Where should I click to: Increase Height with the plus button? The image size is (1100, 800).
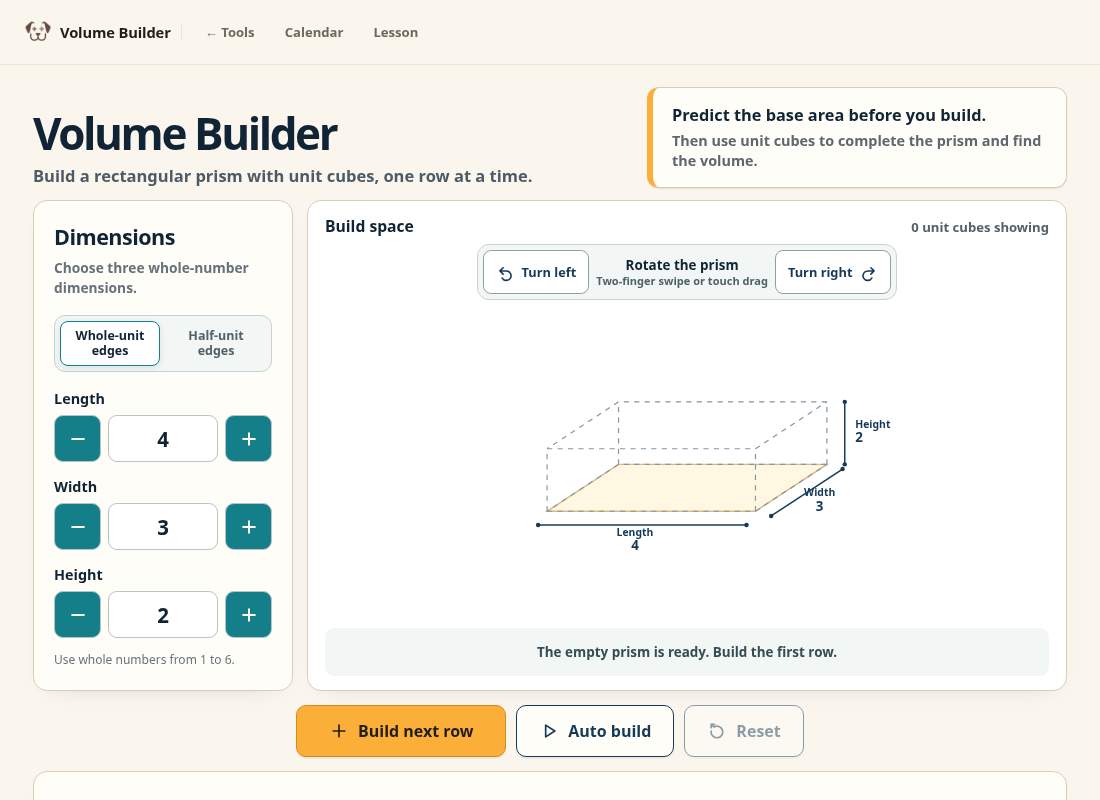[x=248, y=615]
